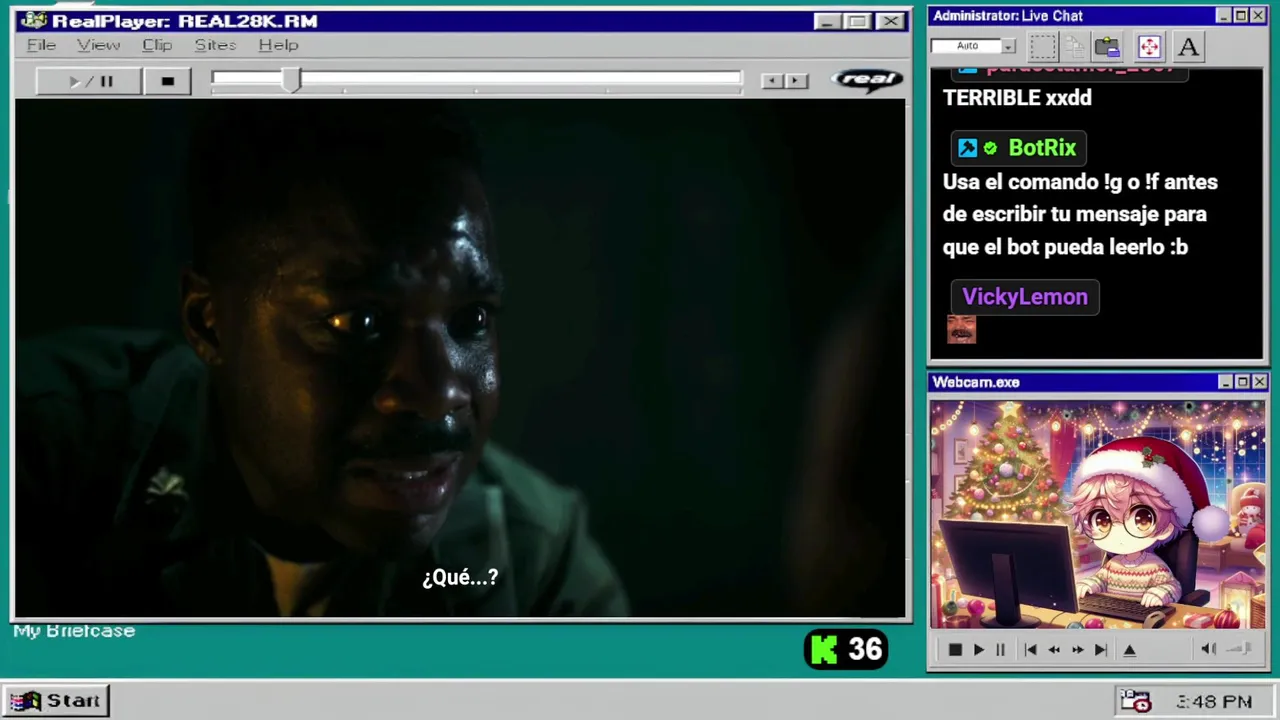Click the BotRix username badge in chat

coord(1018,148)
